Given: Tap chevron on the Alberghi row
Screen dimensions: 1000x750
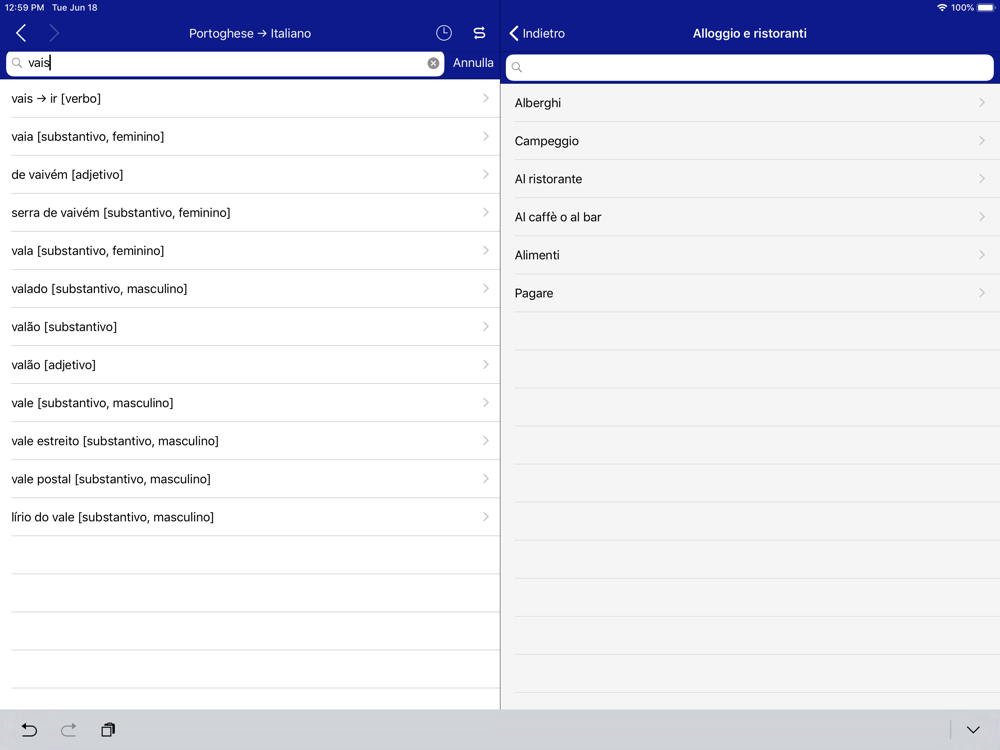Looking at the screenshot, I should (982, 103).
